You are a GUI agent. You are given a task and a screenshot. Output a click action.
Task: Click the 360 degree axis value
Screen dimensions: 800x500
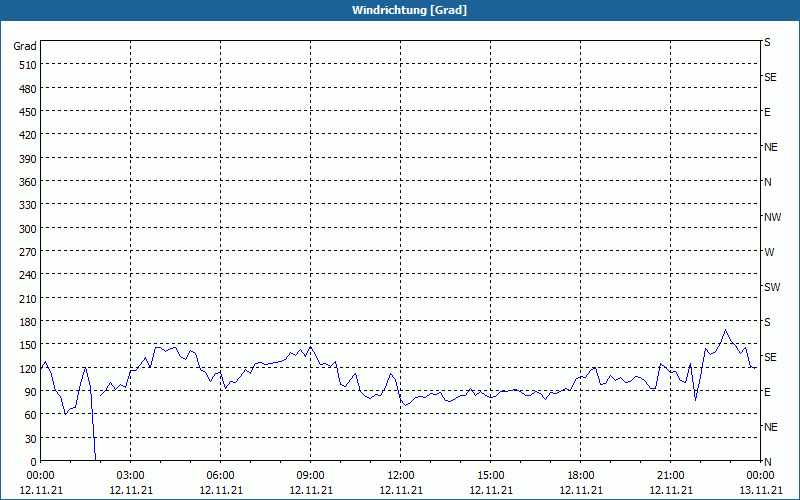click(x=29, y=182)
